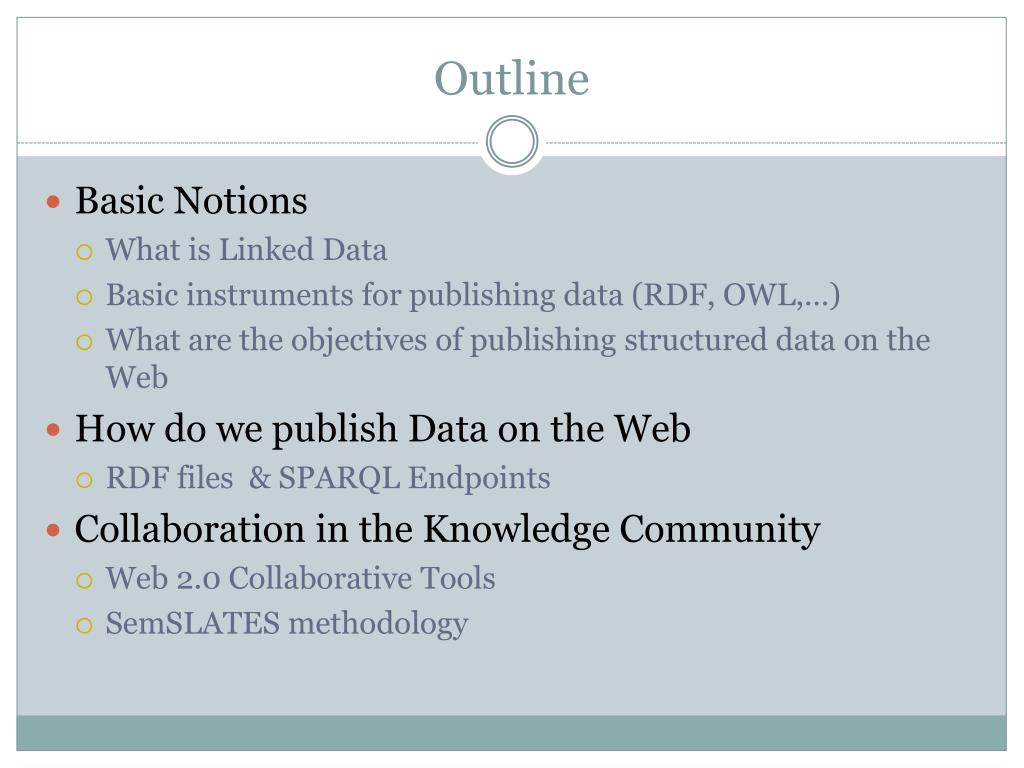Select the 'SemSLATES methodology' item
Screen dimensions: 1024x768
(287, 624)
